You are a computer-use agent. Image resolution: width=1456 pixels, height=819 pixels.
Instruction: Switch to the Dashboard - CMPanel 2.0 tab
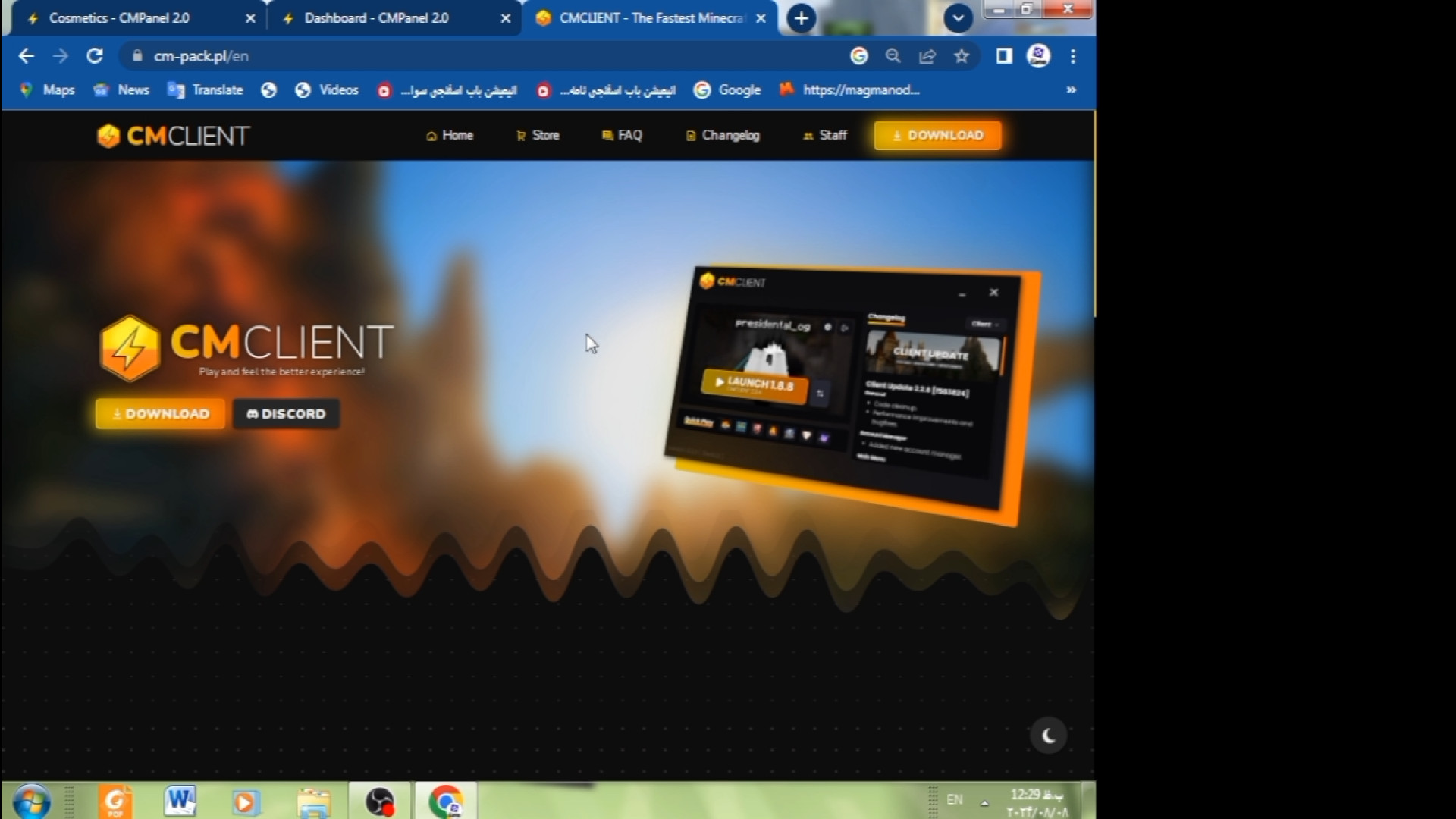pyautogui.click(x=376, y=18)
